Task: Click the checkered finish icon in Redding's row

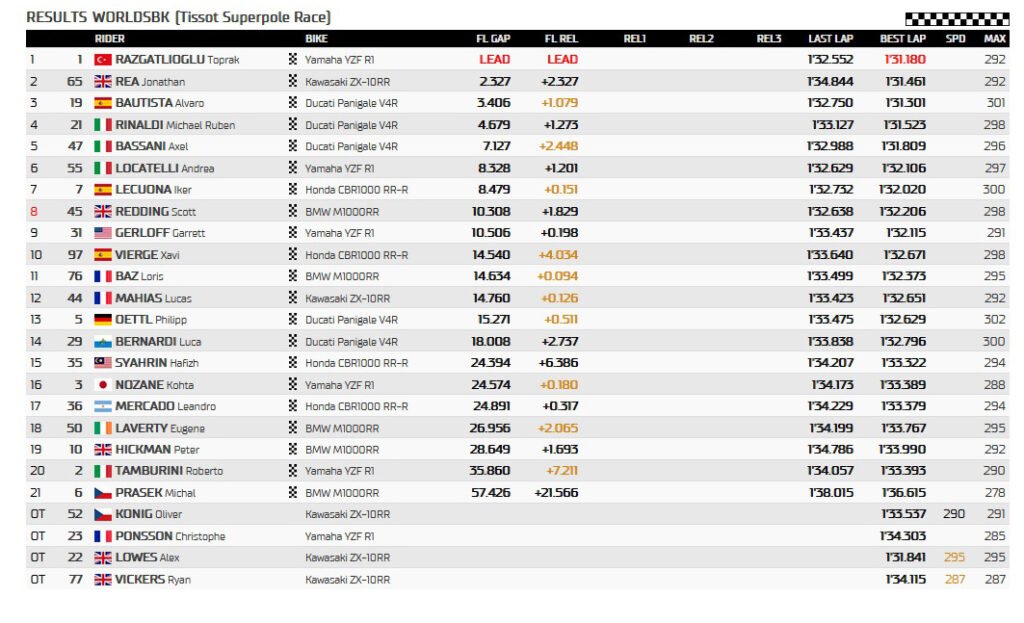Action: point(293,211)
